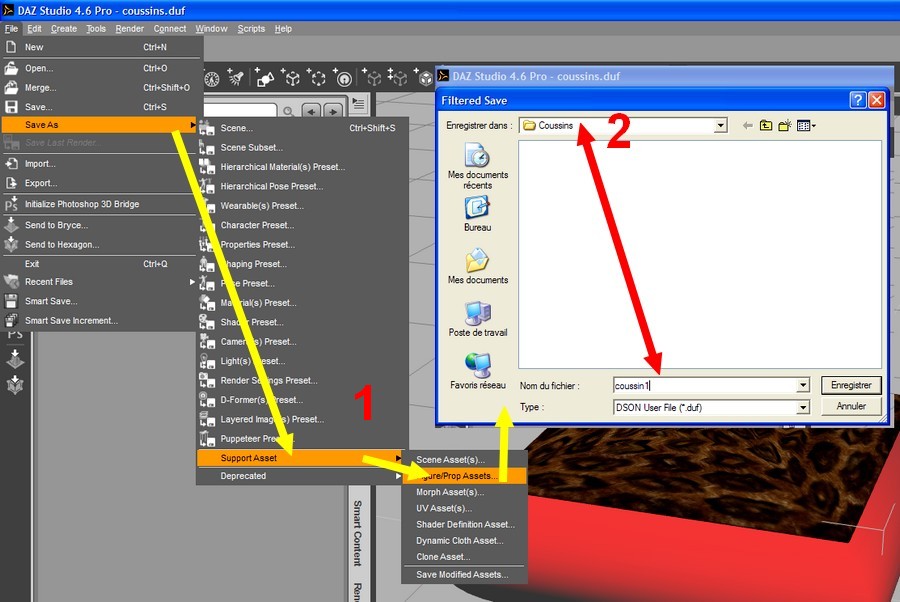Image resolution: width=900 pixels, height=602 pixels.
Task: Click the magnifier search icon in the content pane
Action: [288, 111]
